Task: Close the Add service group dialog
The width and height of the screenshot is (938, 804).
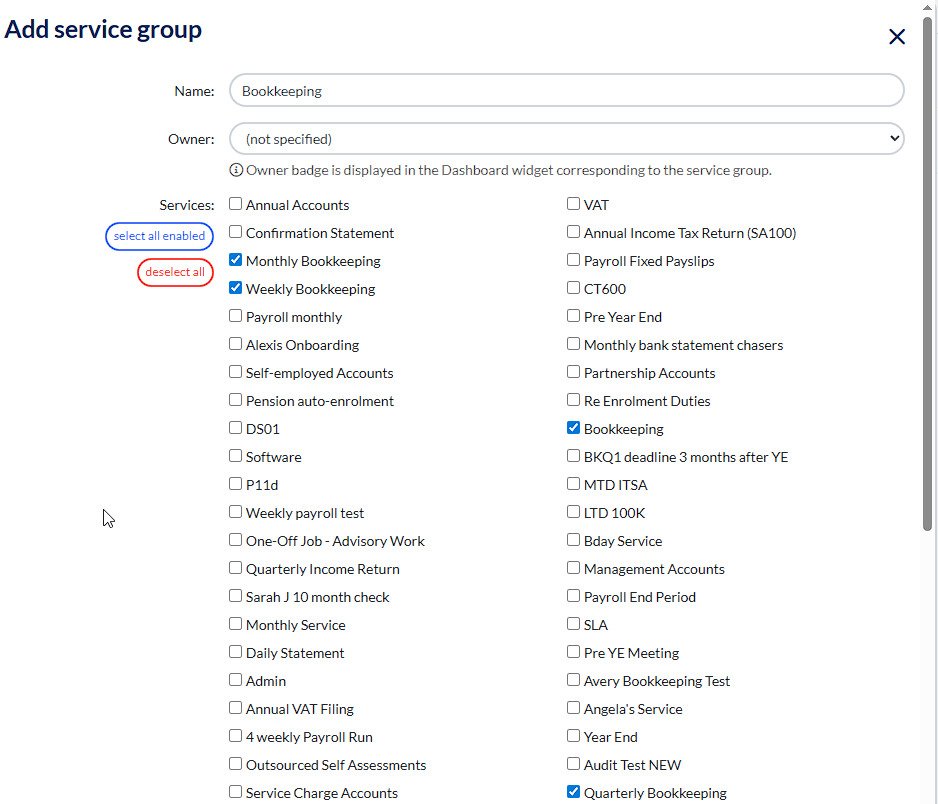Action: [897, 37]
